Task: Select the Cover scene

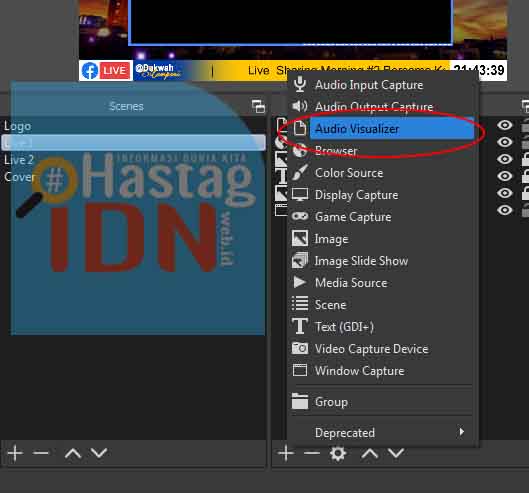Action: click(x=20, y=176)
